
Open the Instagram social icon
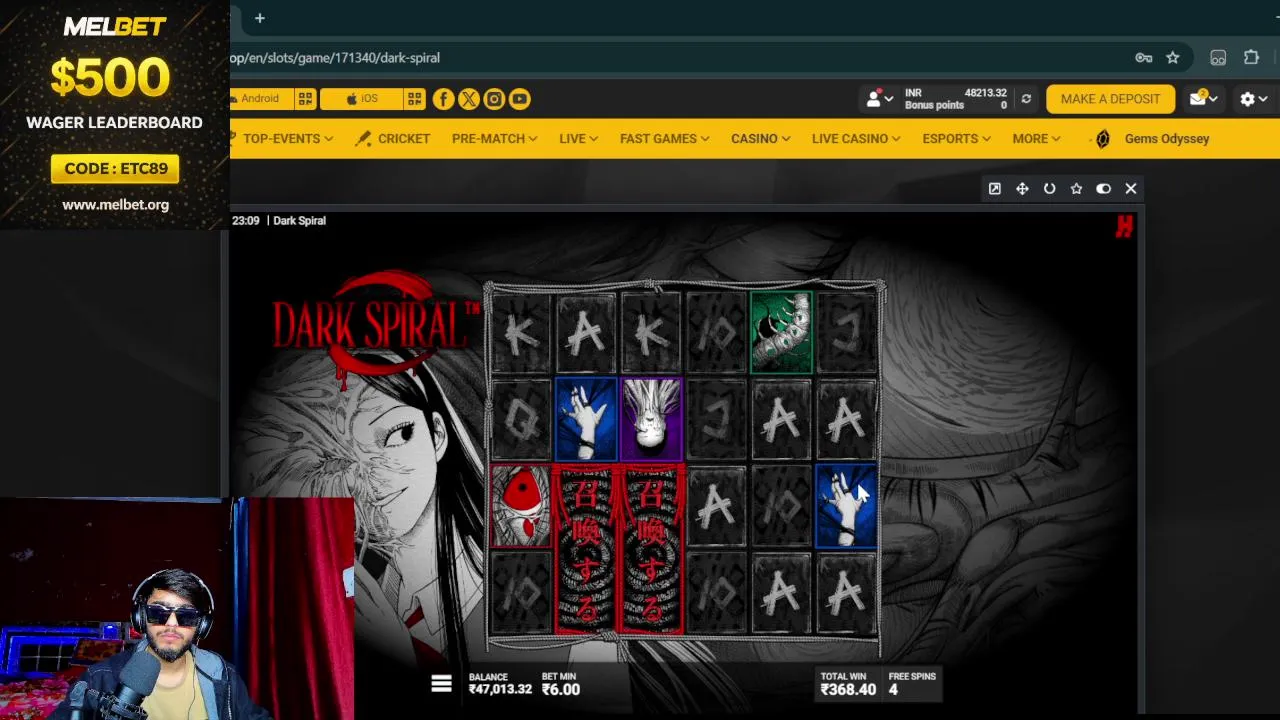pos(494,99)
